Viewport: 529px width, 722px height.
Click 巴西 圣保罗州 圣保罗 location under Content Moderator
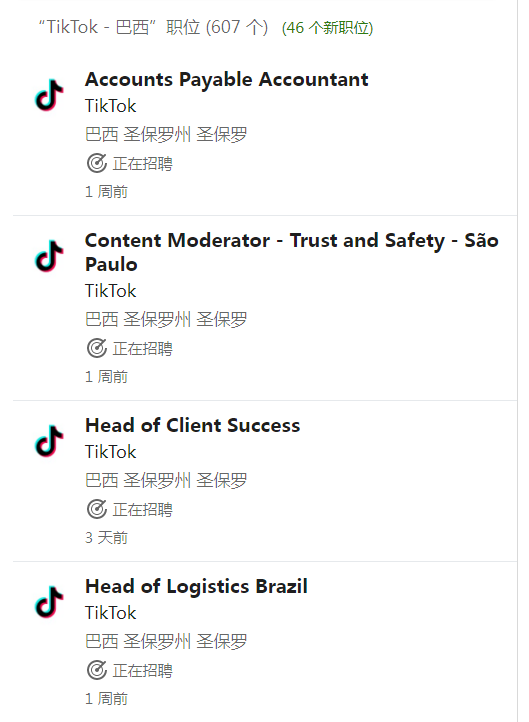point(166,319)
